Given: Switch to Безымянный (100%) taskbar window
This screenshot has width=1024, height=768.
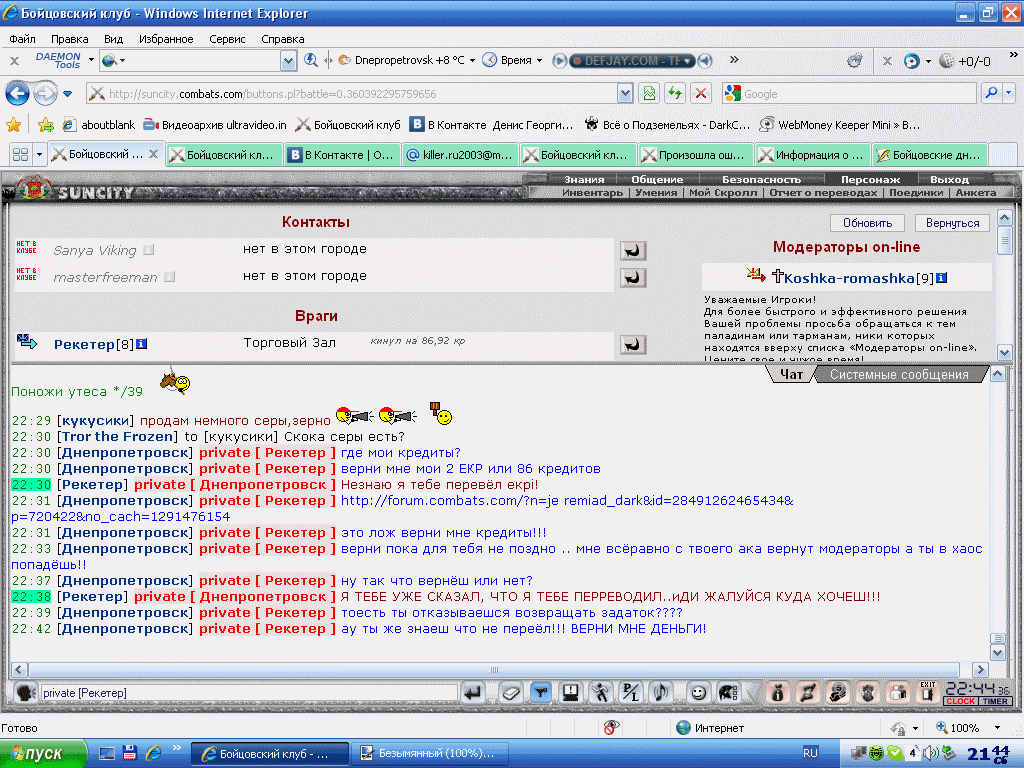Looking at the screenshot, I should [430, 754].
